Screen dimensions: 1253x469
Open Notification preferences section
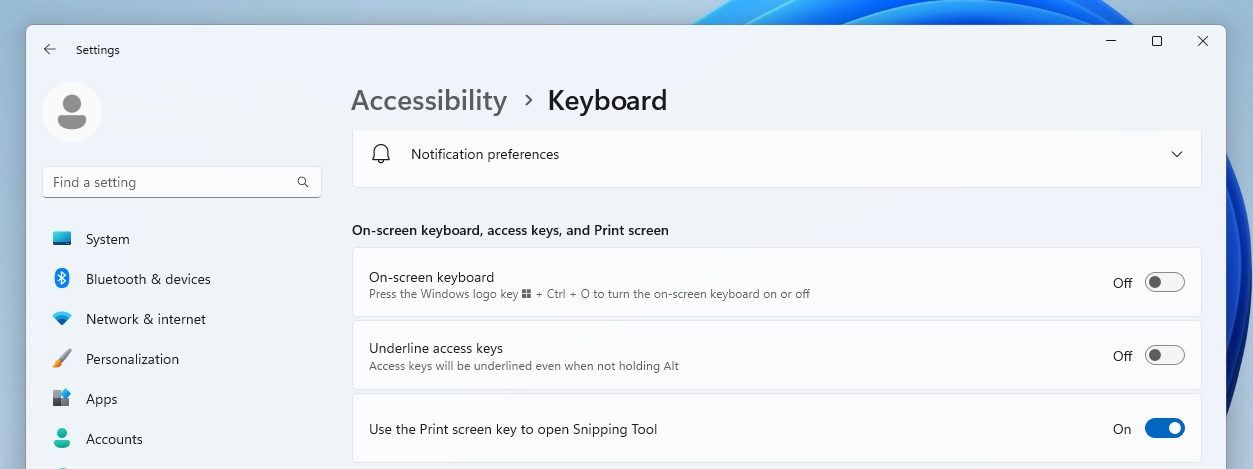tap(485, 154)
